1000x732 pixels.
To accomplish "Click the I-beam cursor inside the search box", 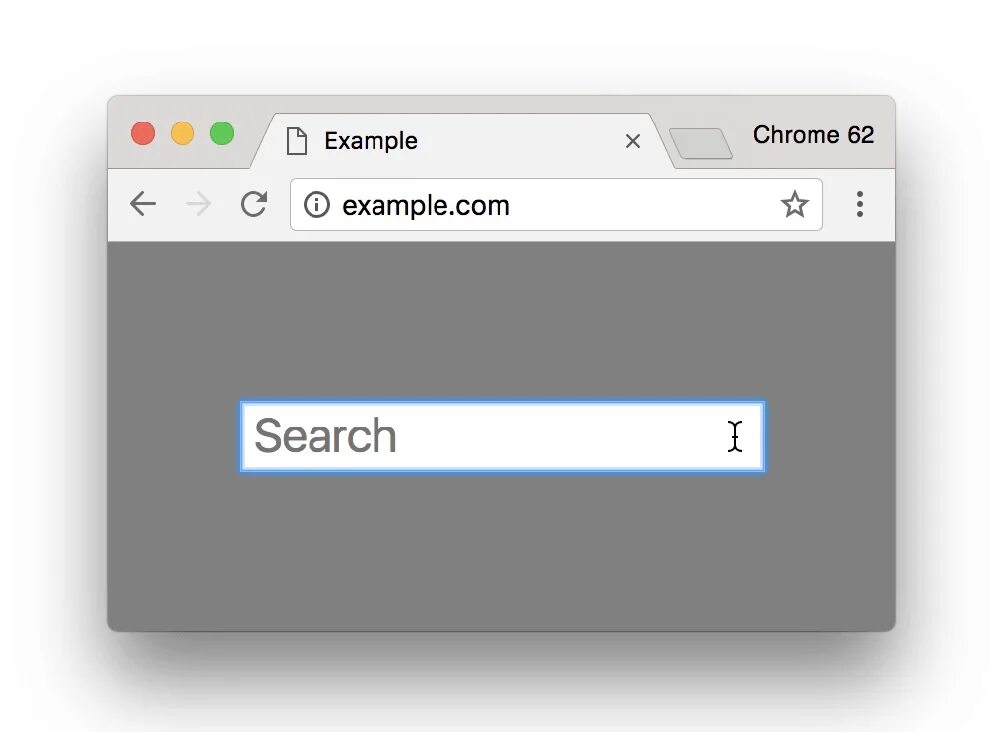I will [735, 436].
